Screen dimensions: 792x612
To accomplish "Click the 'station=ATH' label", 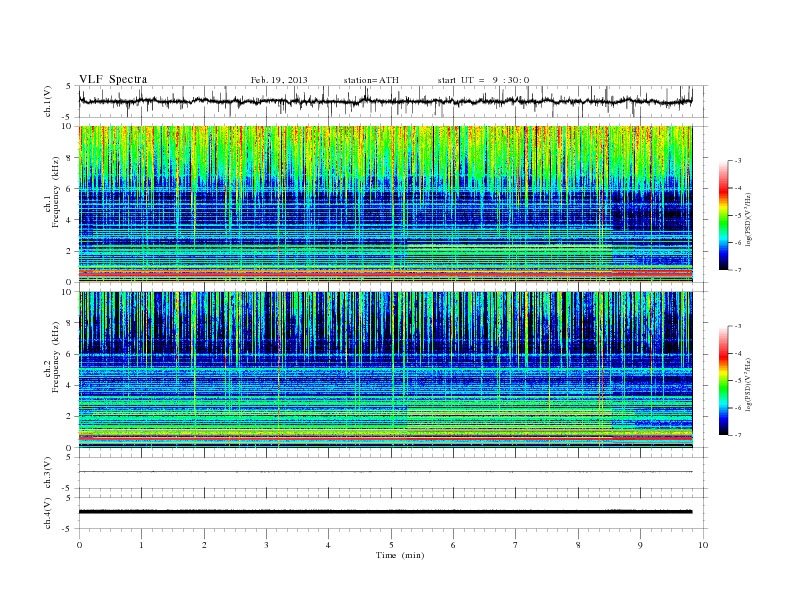I will click(x=371, y=80).
